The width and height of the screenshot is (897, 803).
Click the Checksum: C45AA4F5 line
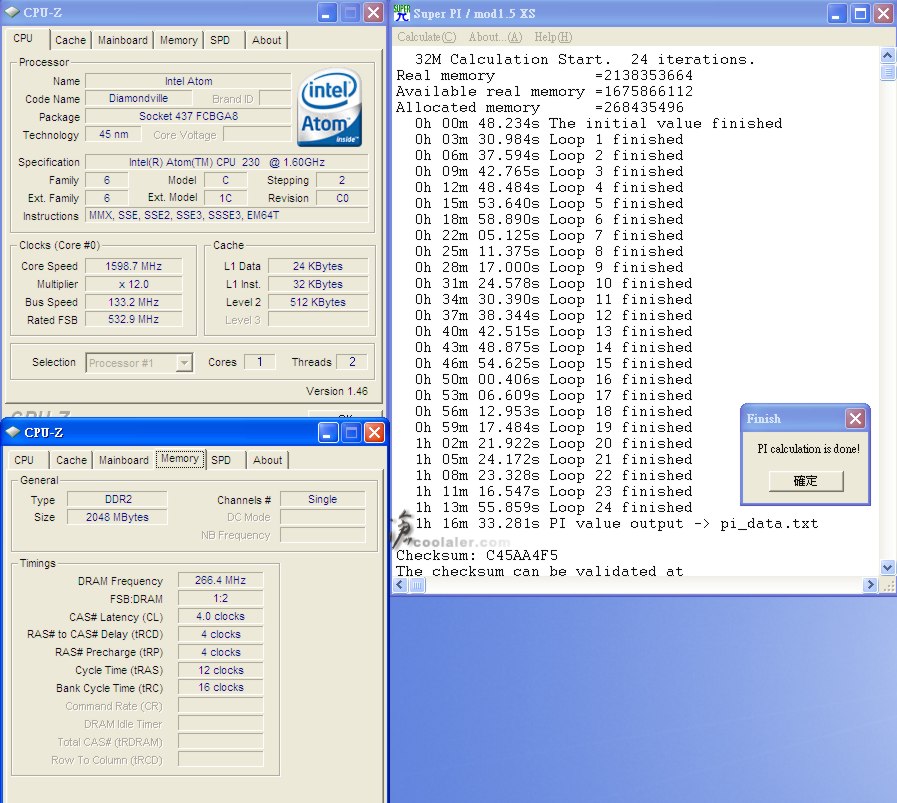pos(477,555)
